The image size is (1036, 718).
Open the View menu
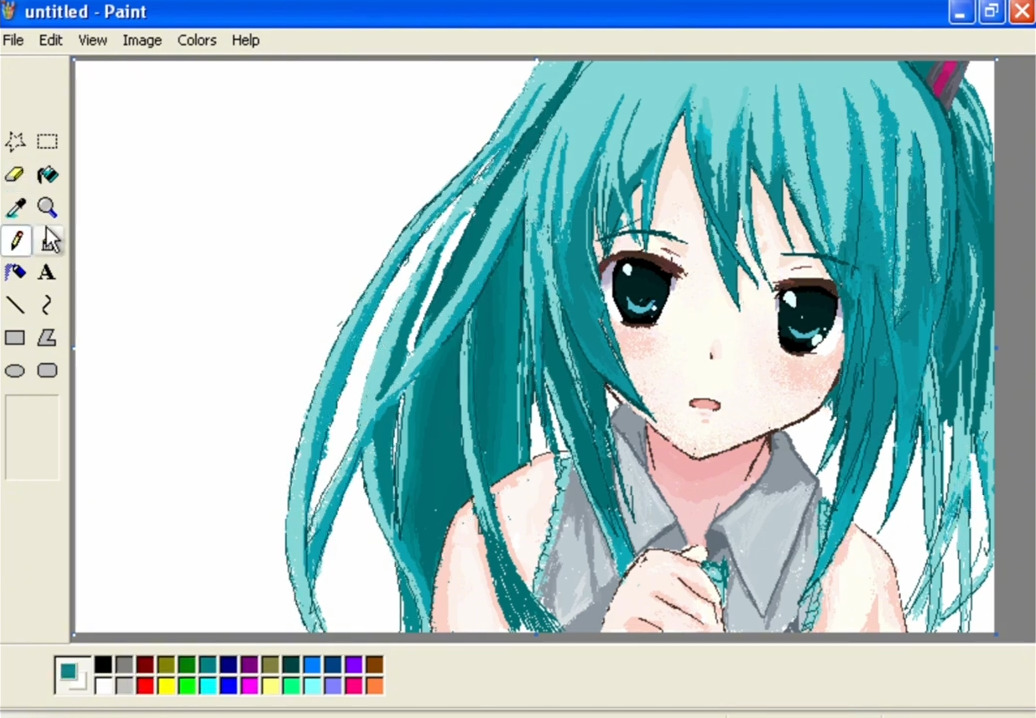tap(92, 40)
